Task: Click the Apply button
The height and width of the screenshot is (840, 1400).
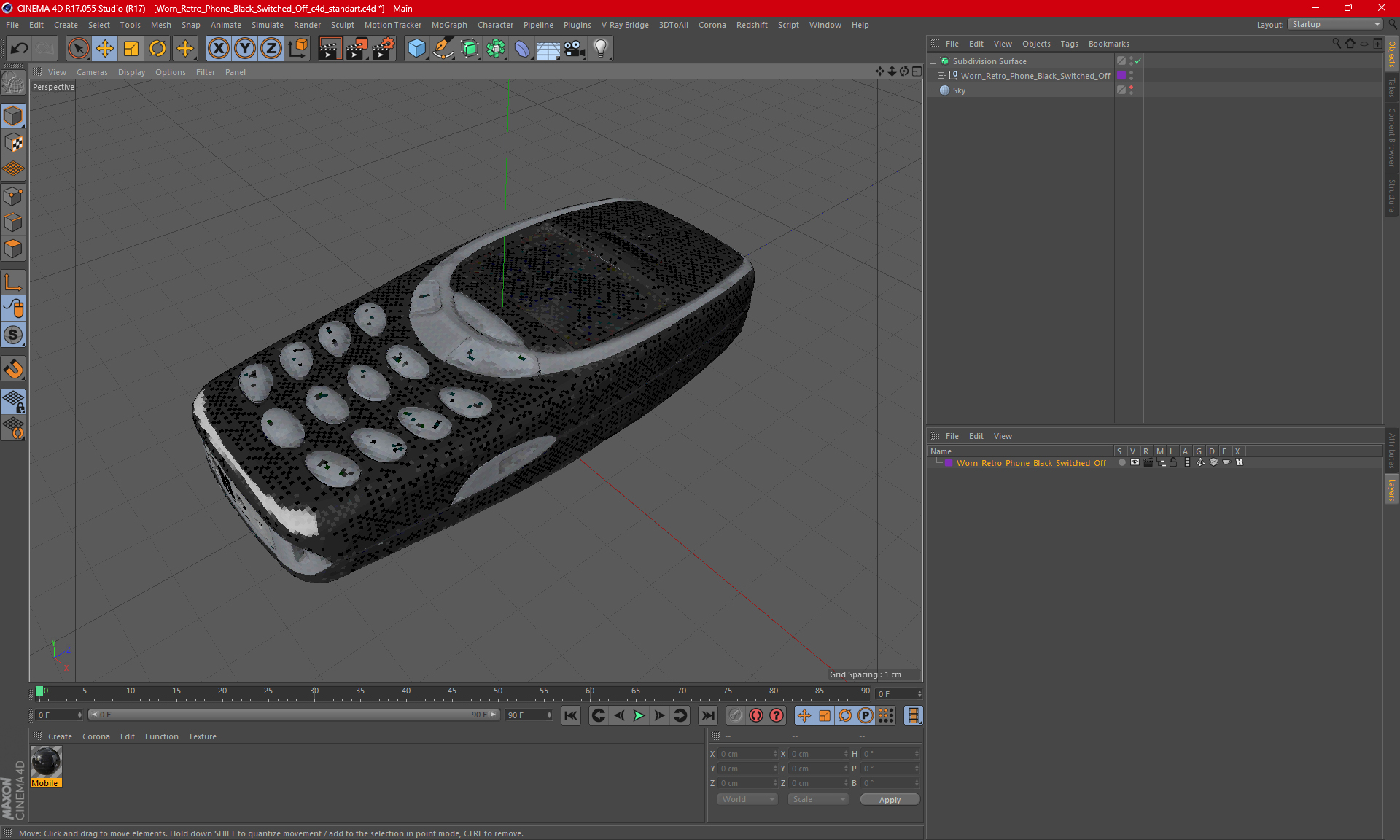Action: (x=889, y=799)
